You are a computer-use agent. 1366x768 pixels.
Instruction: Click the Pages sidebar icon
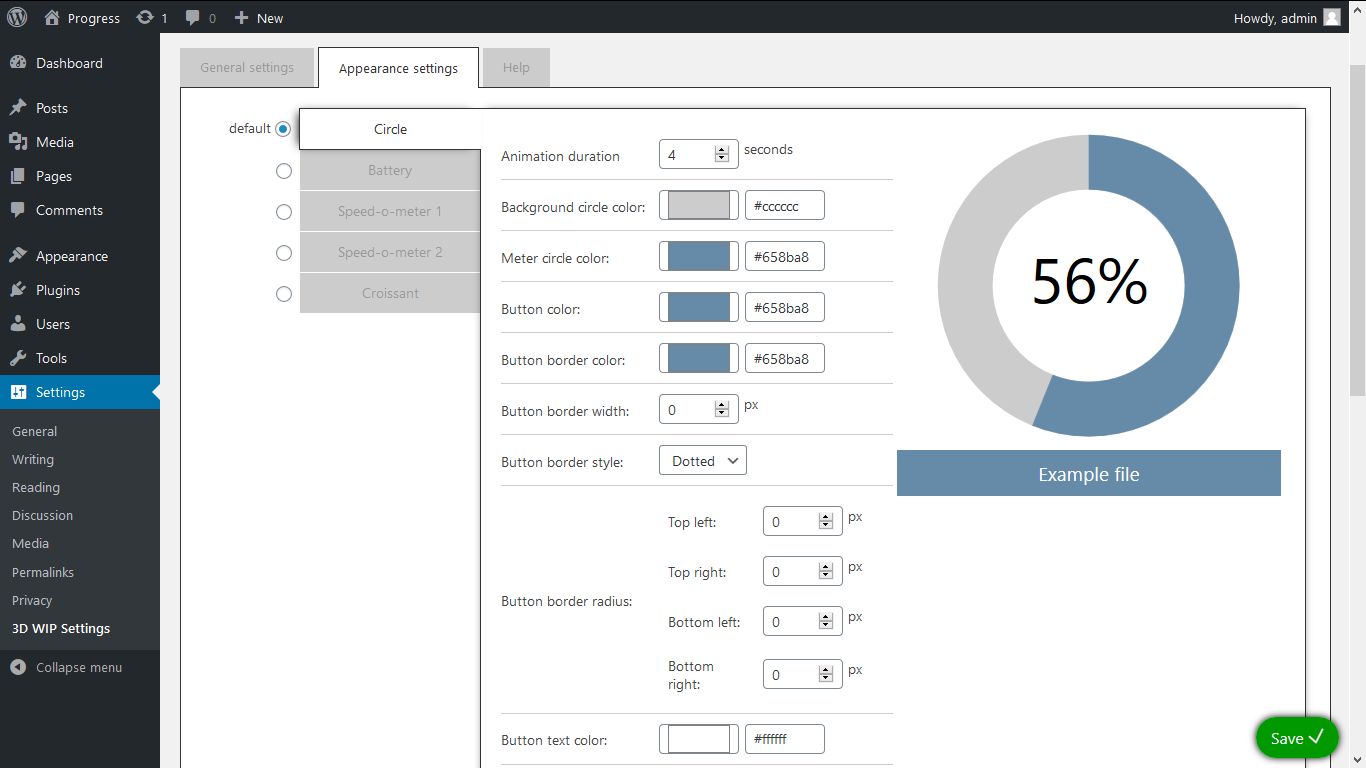(18, 176)
